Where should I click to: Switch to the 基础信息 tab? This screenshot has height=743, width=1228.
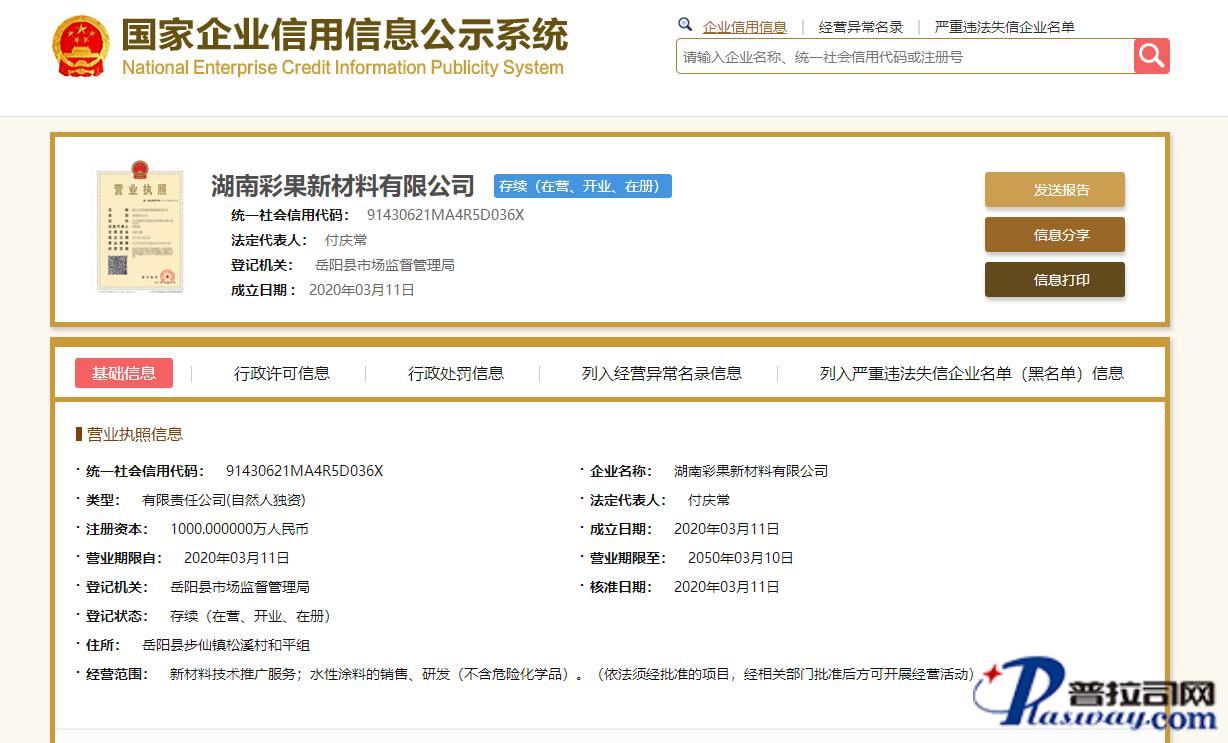tap(124, 373)
